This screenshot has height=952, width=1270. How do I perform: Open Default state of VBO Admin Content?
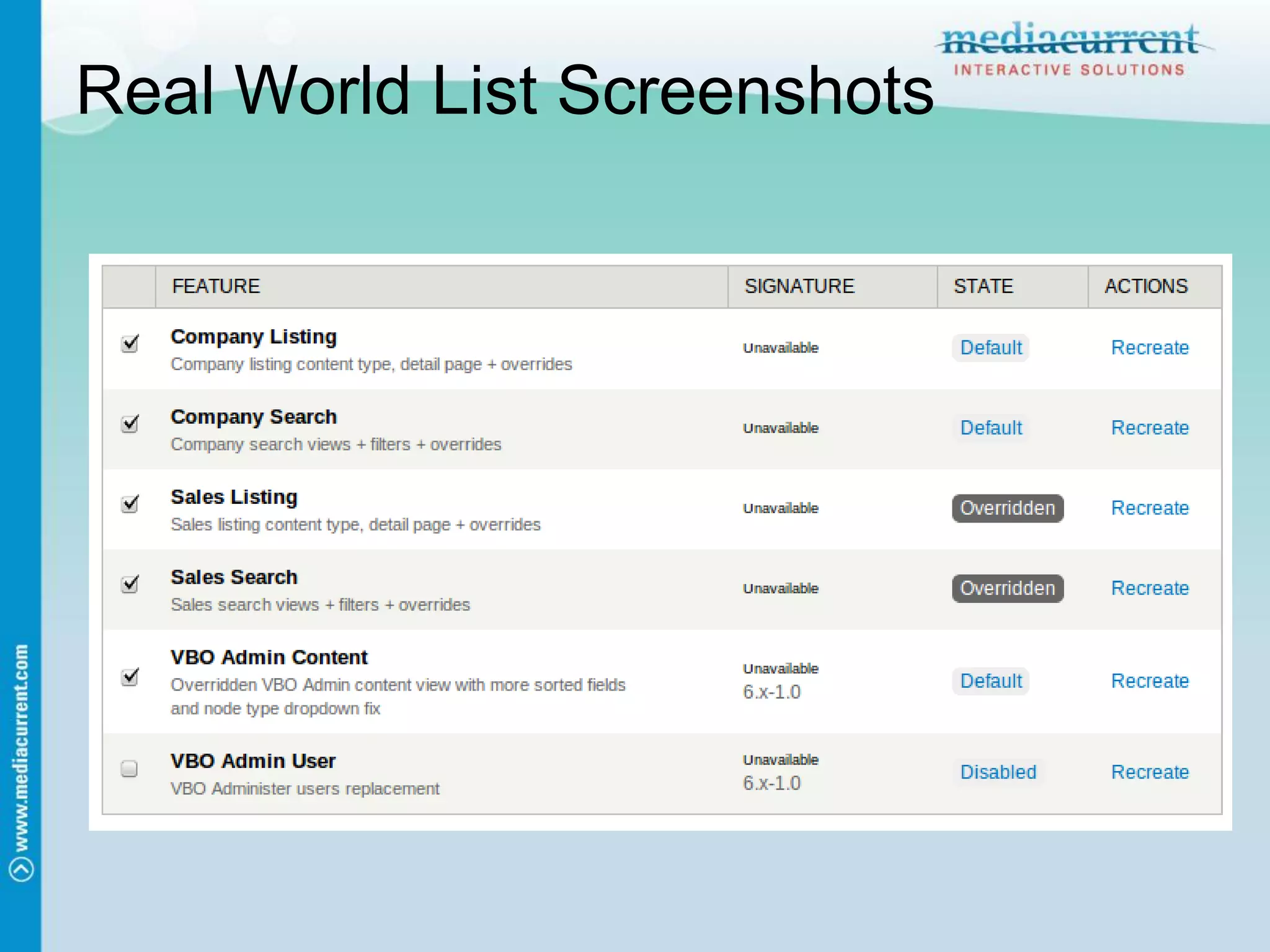point(991,681)
